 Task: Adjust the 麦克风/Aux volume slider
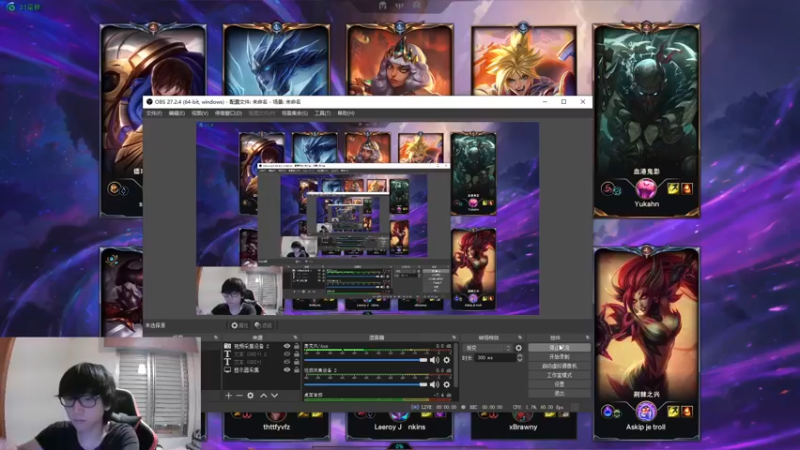365,360
